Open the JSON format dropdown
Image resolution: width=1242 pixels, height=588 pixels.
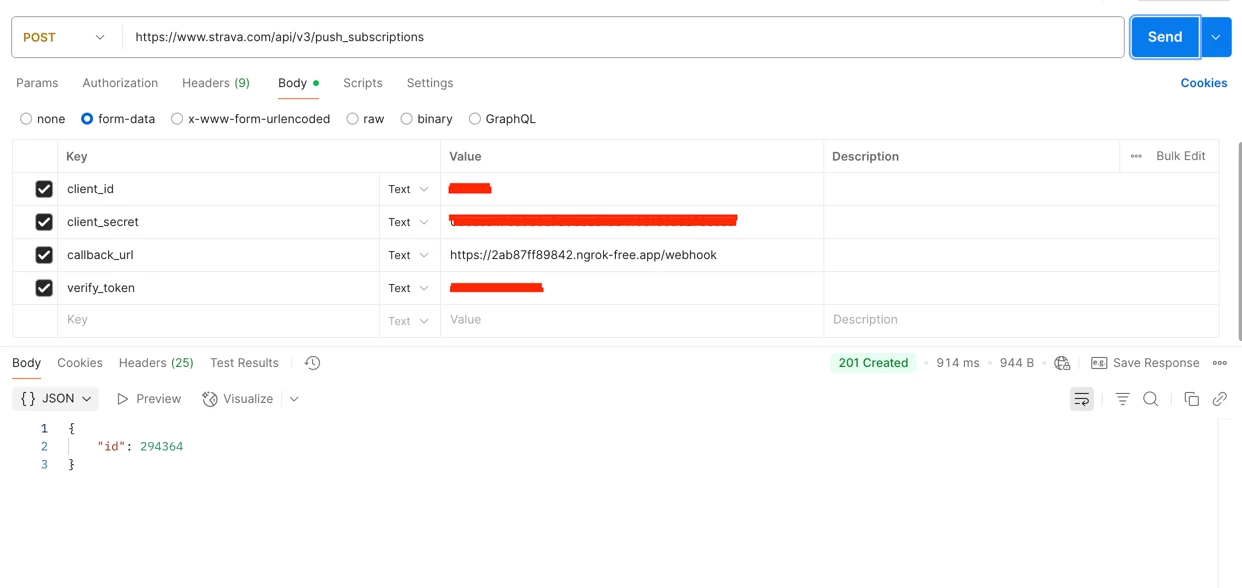(56, 399)
